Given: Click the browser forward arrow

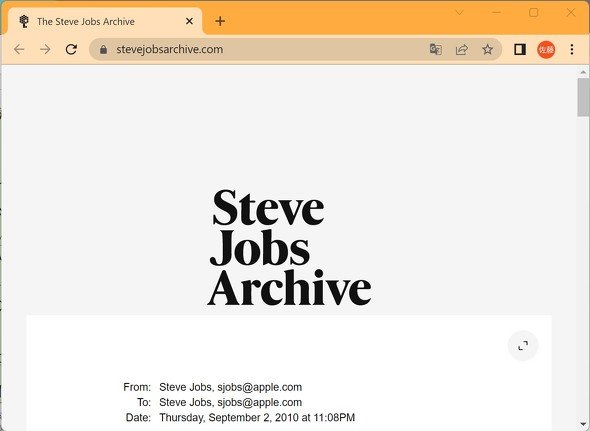Looking at the screenshot, I should coord(45,49).
